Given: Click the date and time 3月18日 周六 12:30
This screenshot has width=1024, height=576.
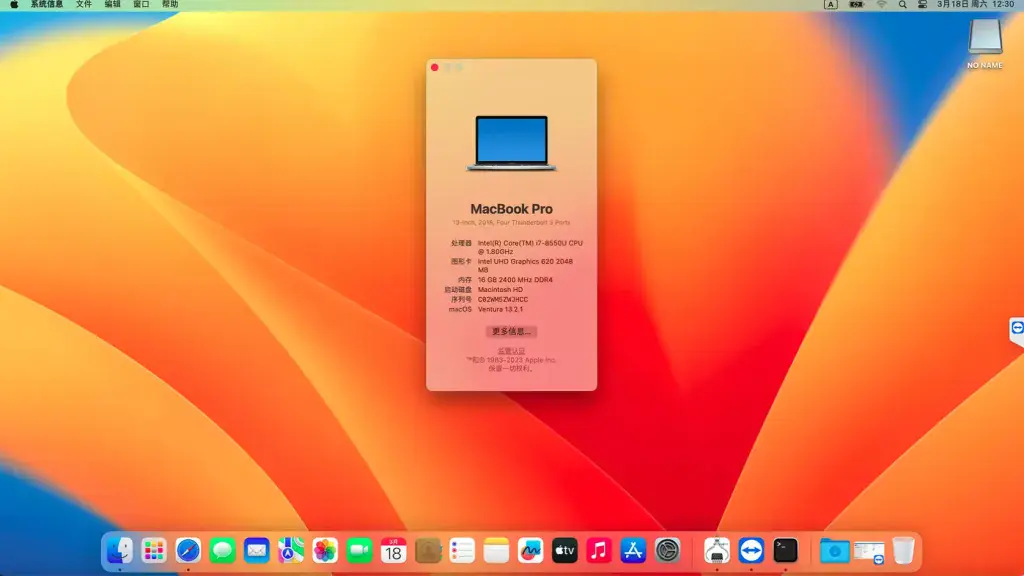Looking at the screenshot, I should coord(976,5).
